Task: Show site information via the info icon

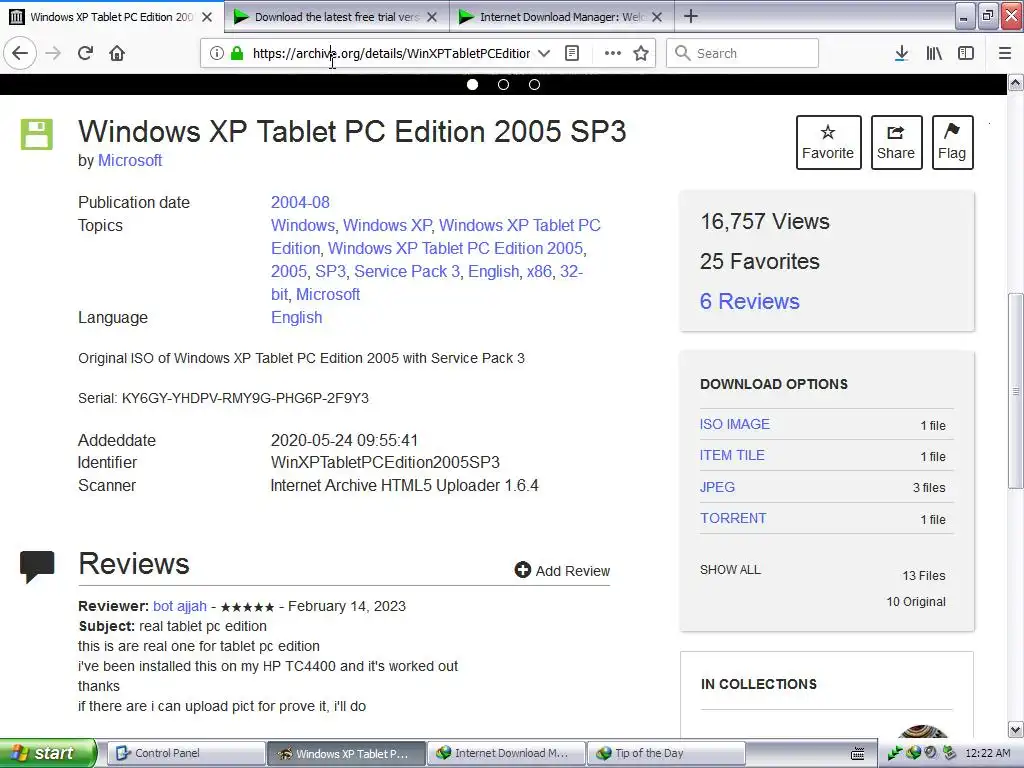Action: [216, 53]
